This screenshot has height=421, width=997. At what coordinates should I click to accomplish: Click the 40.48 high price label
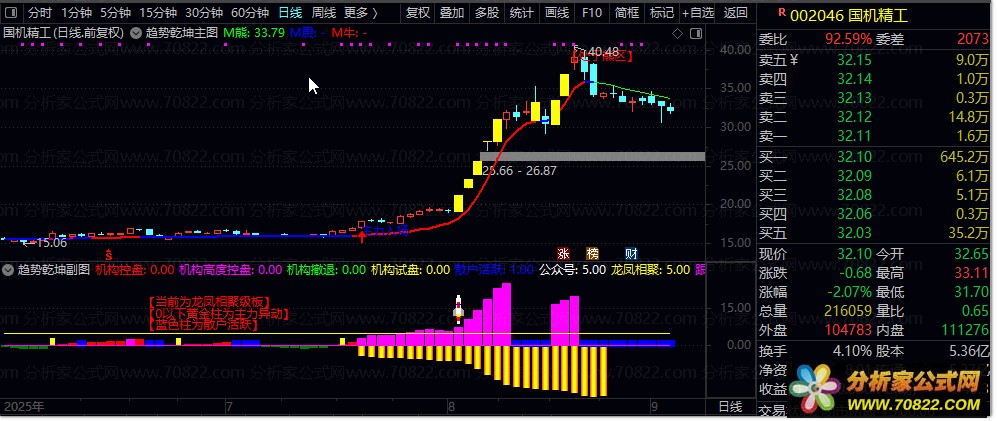click(602, 52)
